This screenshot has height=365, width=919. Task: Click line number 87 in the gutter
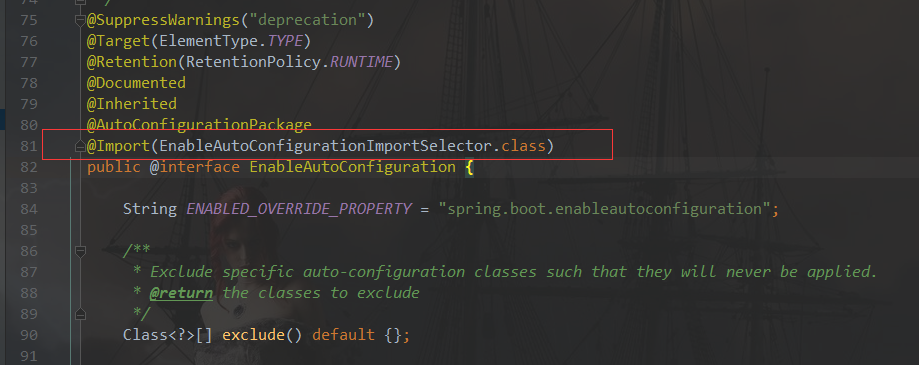29,272
